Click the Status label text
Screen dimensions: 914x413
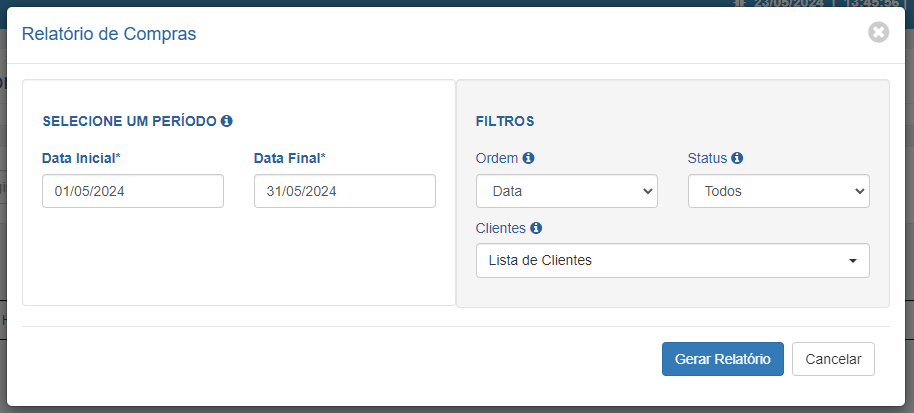click(707, 158)
